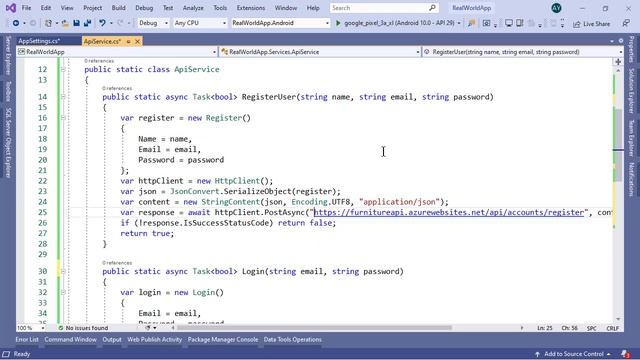This screenshot has width=640, height=360.
Task: Open the Web Publish Activity tab
Action: [154, 340]
